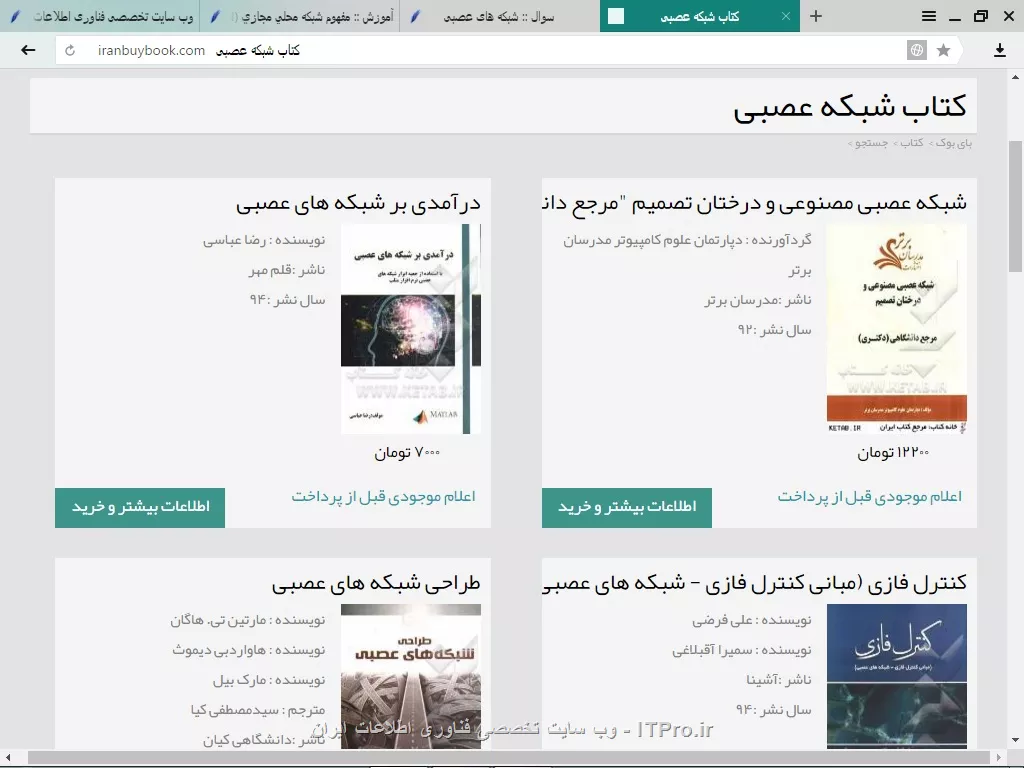The height and width of the screenshot is (768, 1024).
Task: Click the publisher text 'ناشر :مدرسان برتر'
Action: (x=758, y=300)
